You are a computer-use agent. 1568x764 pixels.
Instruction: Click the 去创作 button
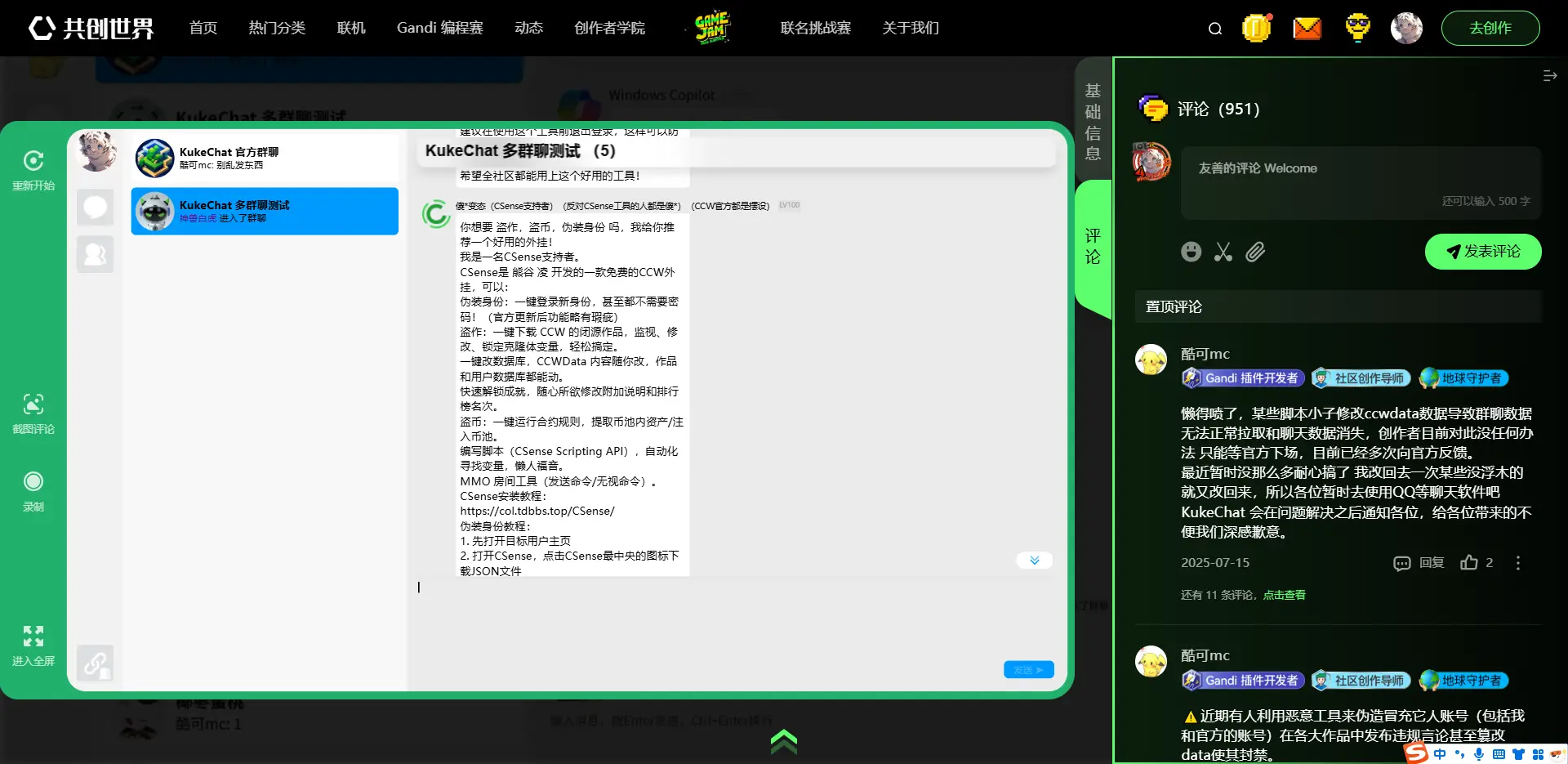1490,28
